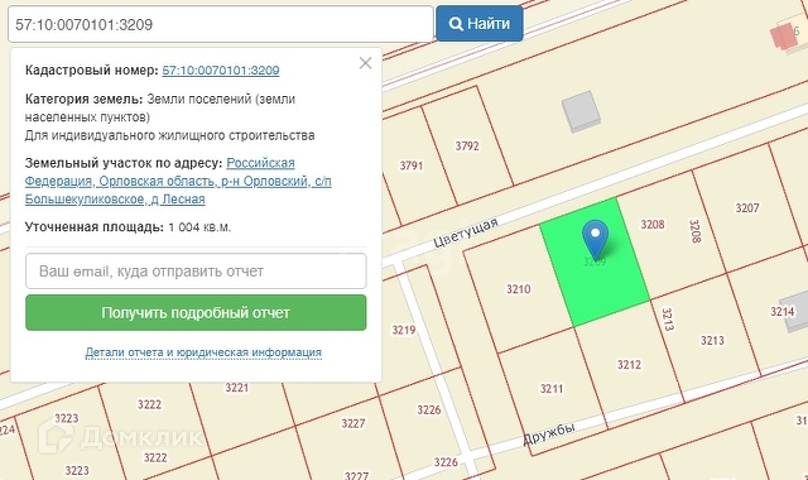Click Получить подробный отчет button
The image size is (808, 480).
coord(196,312)
